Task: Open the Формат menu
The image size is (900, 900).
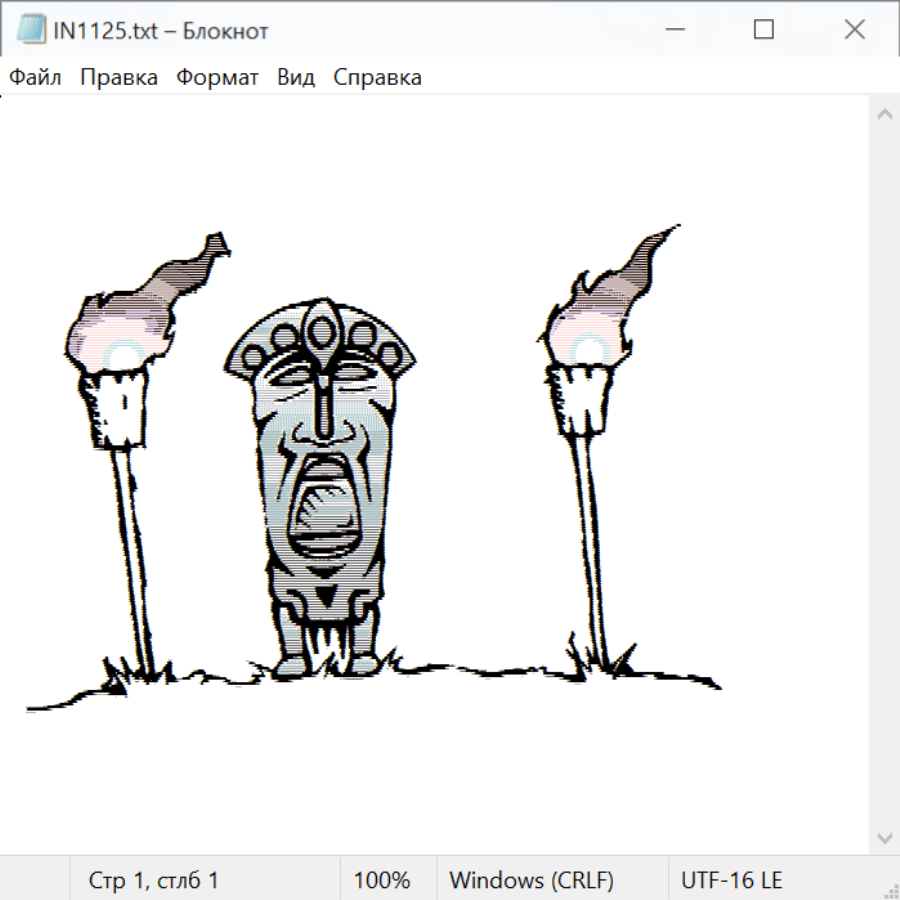Action: 217,77
